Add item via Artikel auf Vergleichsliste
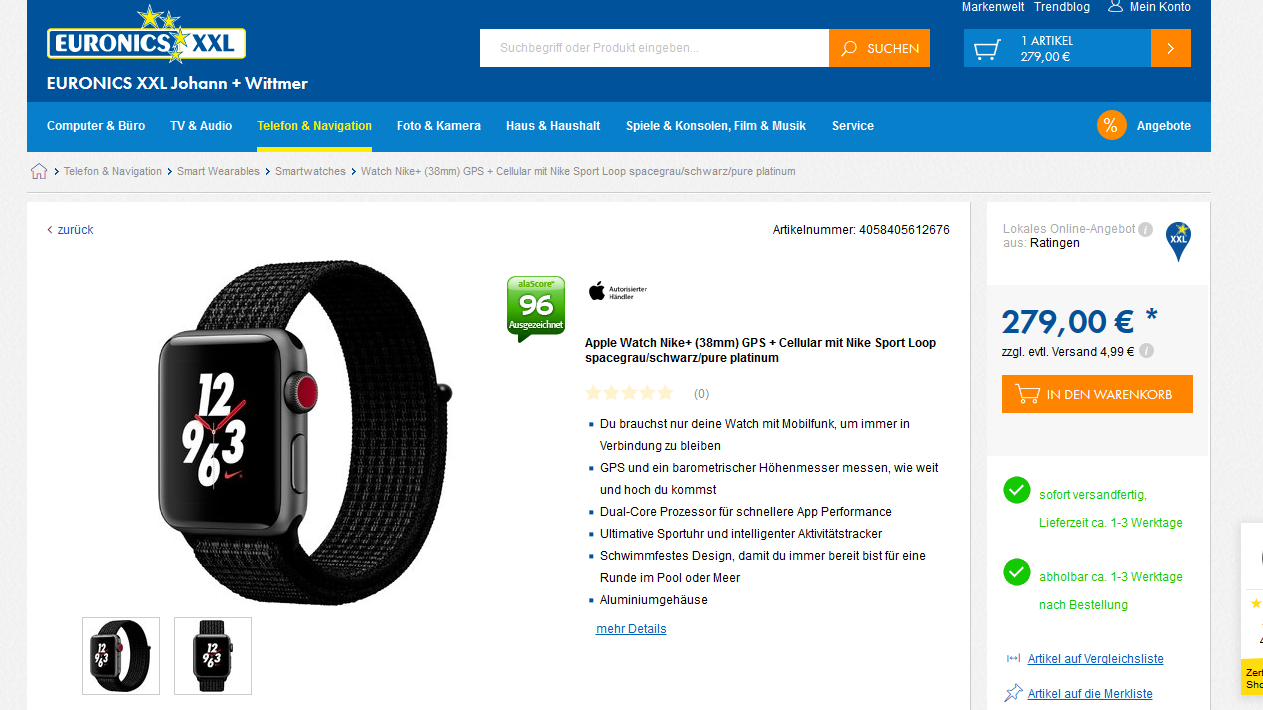This screenshot has width=1263, height=710. click(x=1095, y=659)
